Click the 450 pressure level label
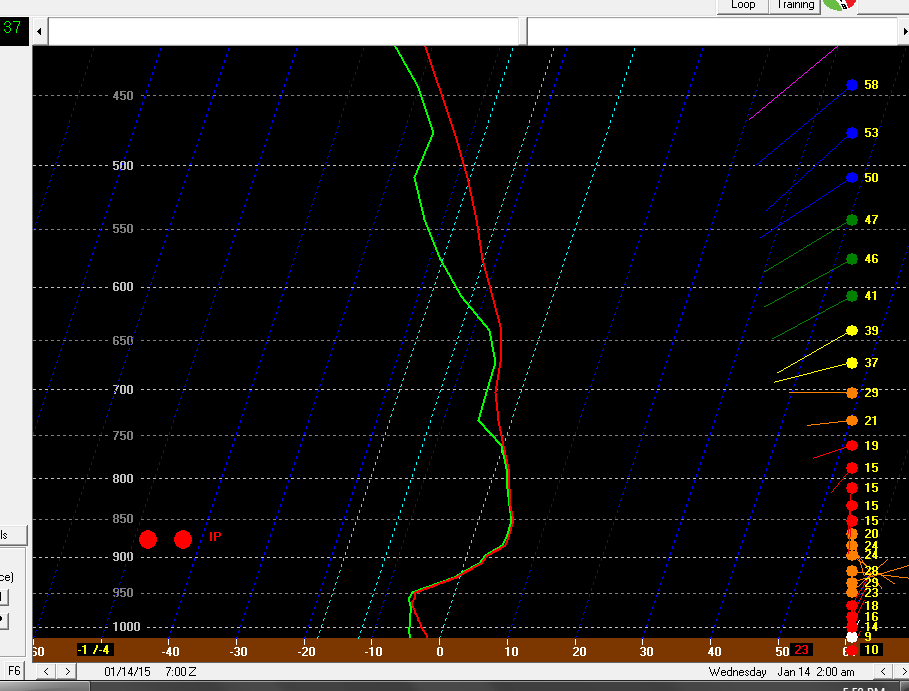This screenshot has width=909, height=691. click(122, 96)
